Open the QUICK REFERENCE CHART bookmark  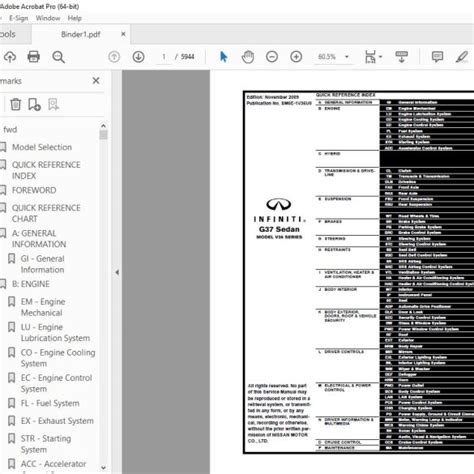point(46,213)
